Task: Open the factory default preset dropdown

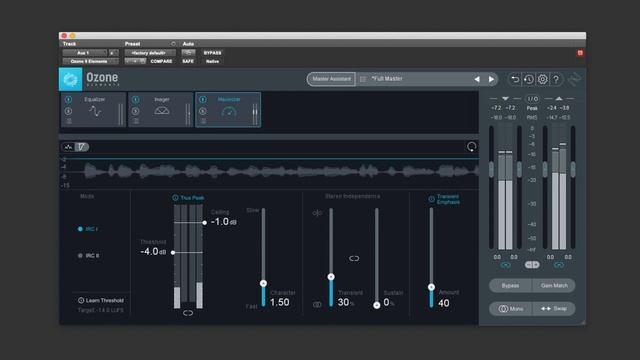Action: pos(150,53)
